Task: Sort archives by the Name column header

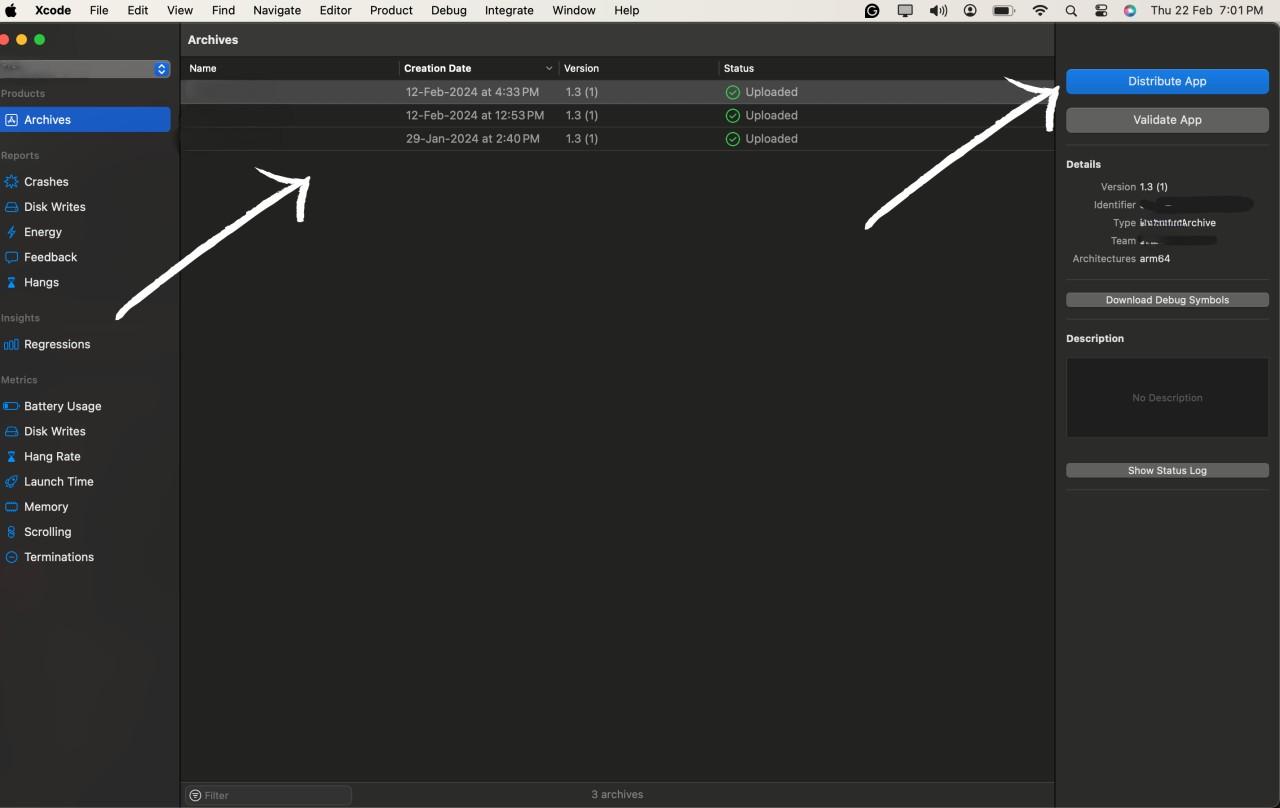Action: pos(290,68)
